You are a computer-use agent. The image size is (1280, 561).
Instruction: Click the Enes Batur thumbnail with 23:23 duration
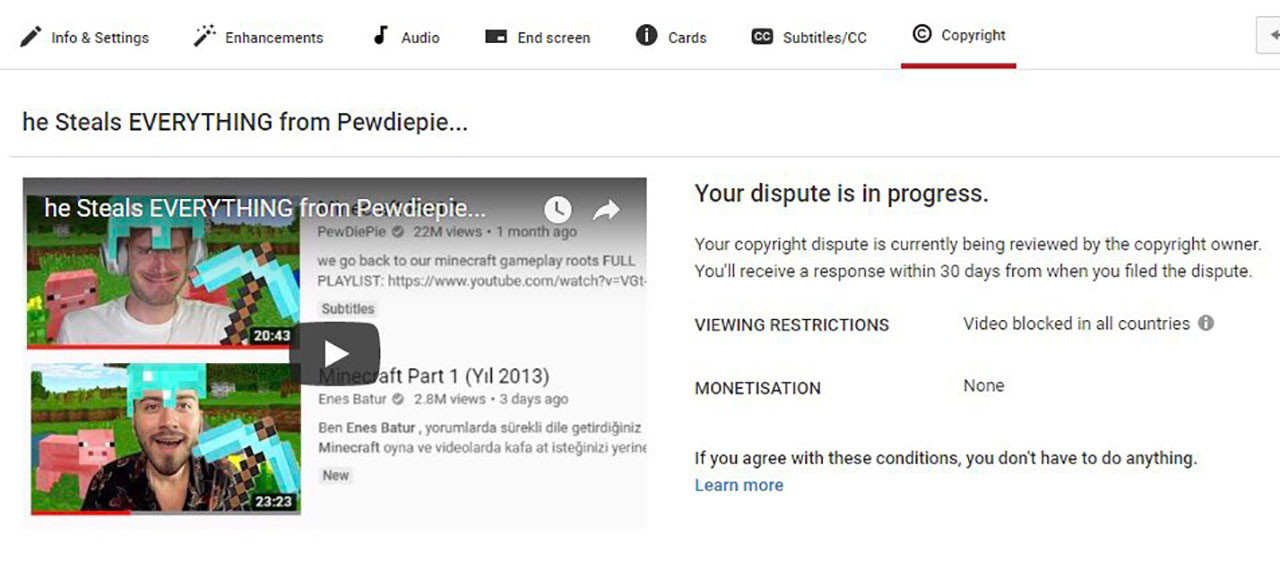click(165, 439)
